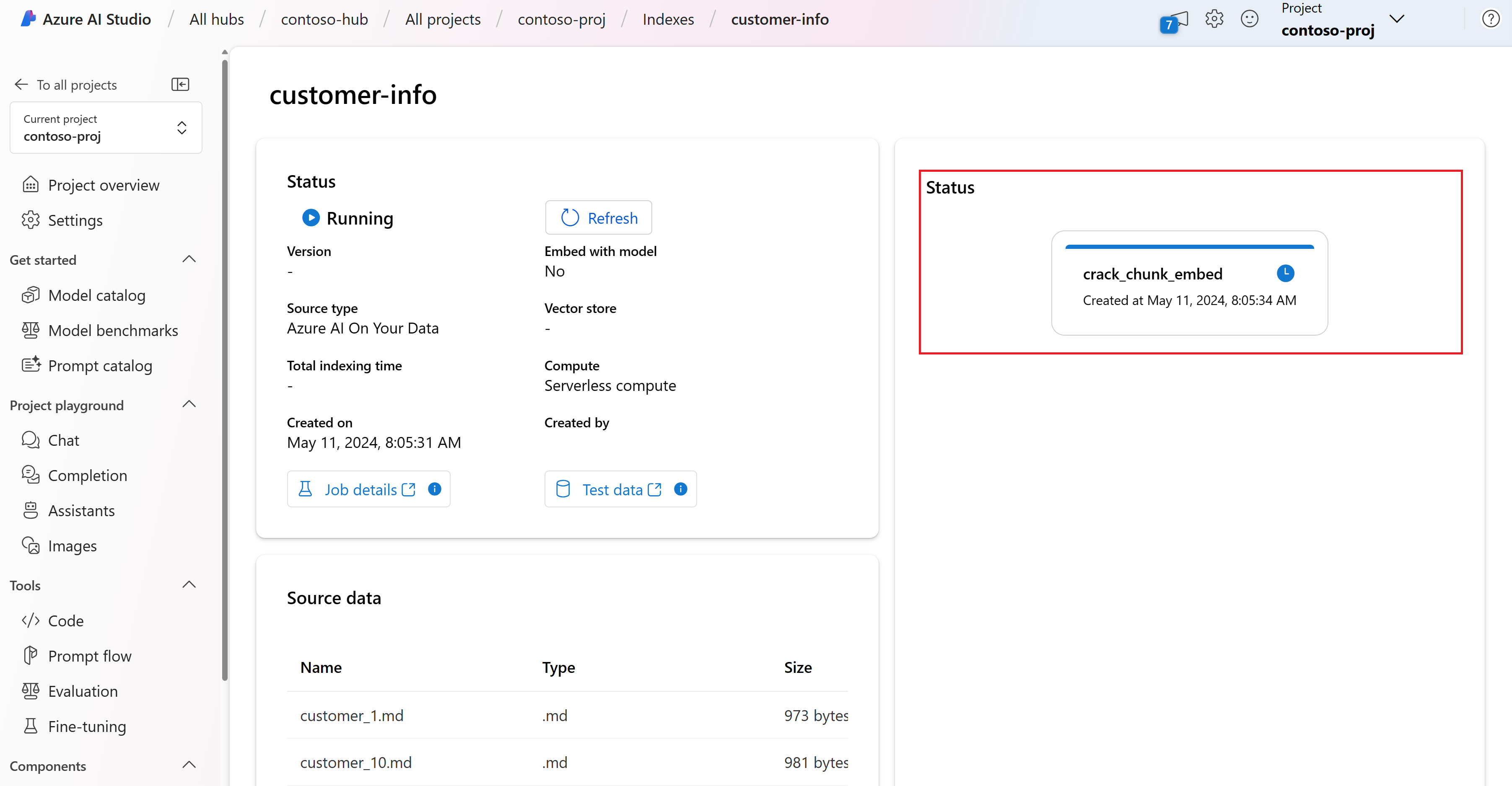Go to All hubs breadcrumb
The height and width of the screenshot is (786, 1512).
pos(217,19)
